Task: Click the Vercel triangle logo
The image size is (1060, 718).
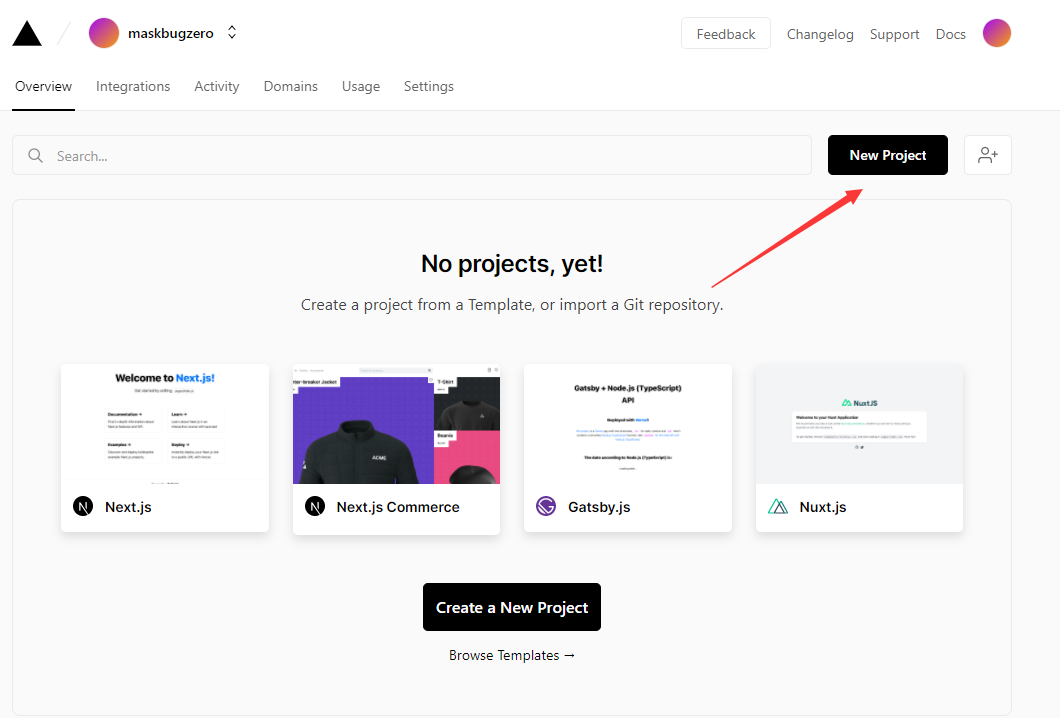Action: (x=27, y=33)
